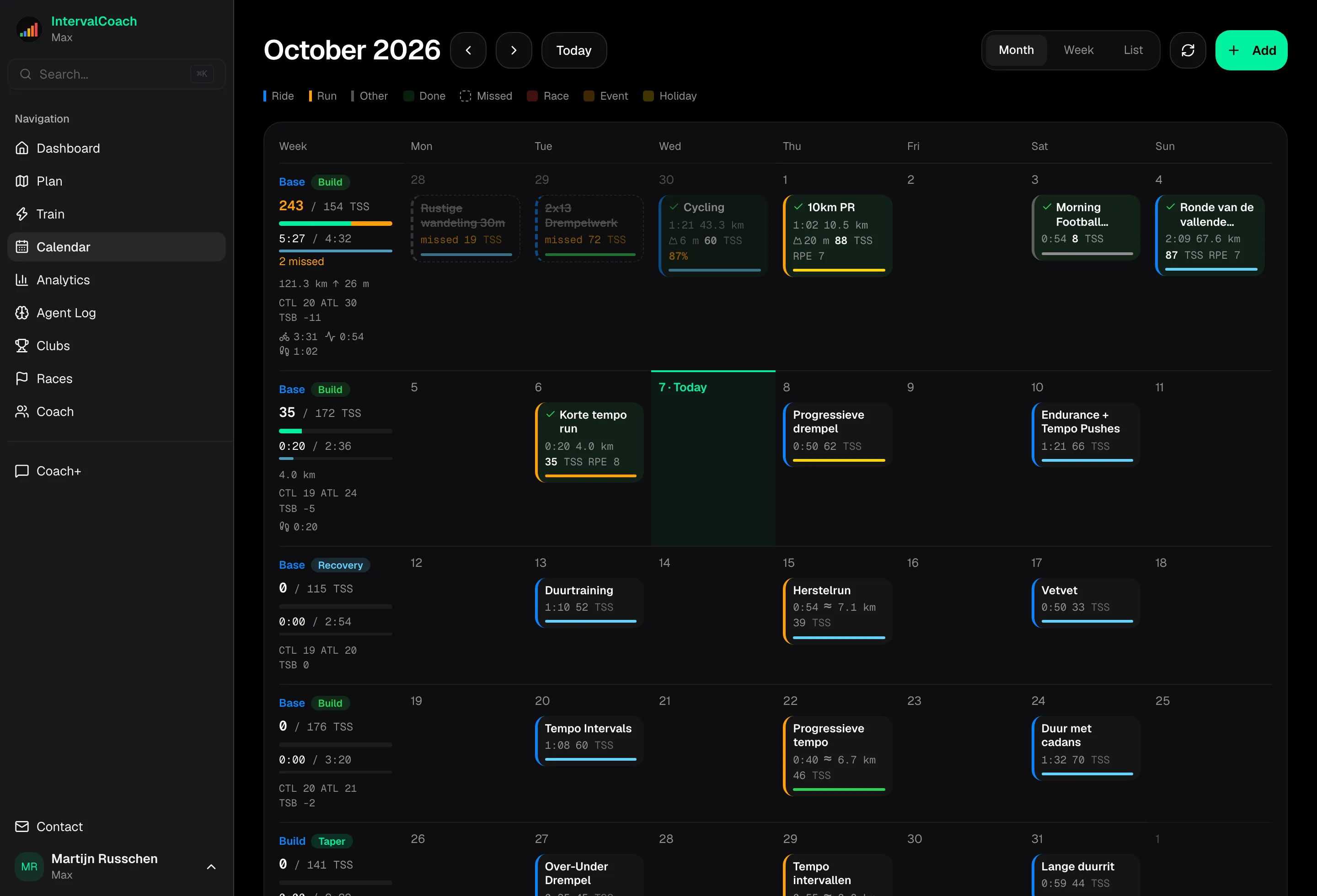This screenshot has height=896, width=1317.
Task: Click the 243 / 154 TSS progress bar
Action: (336, 224)
